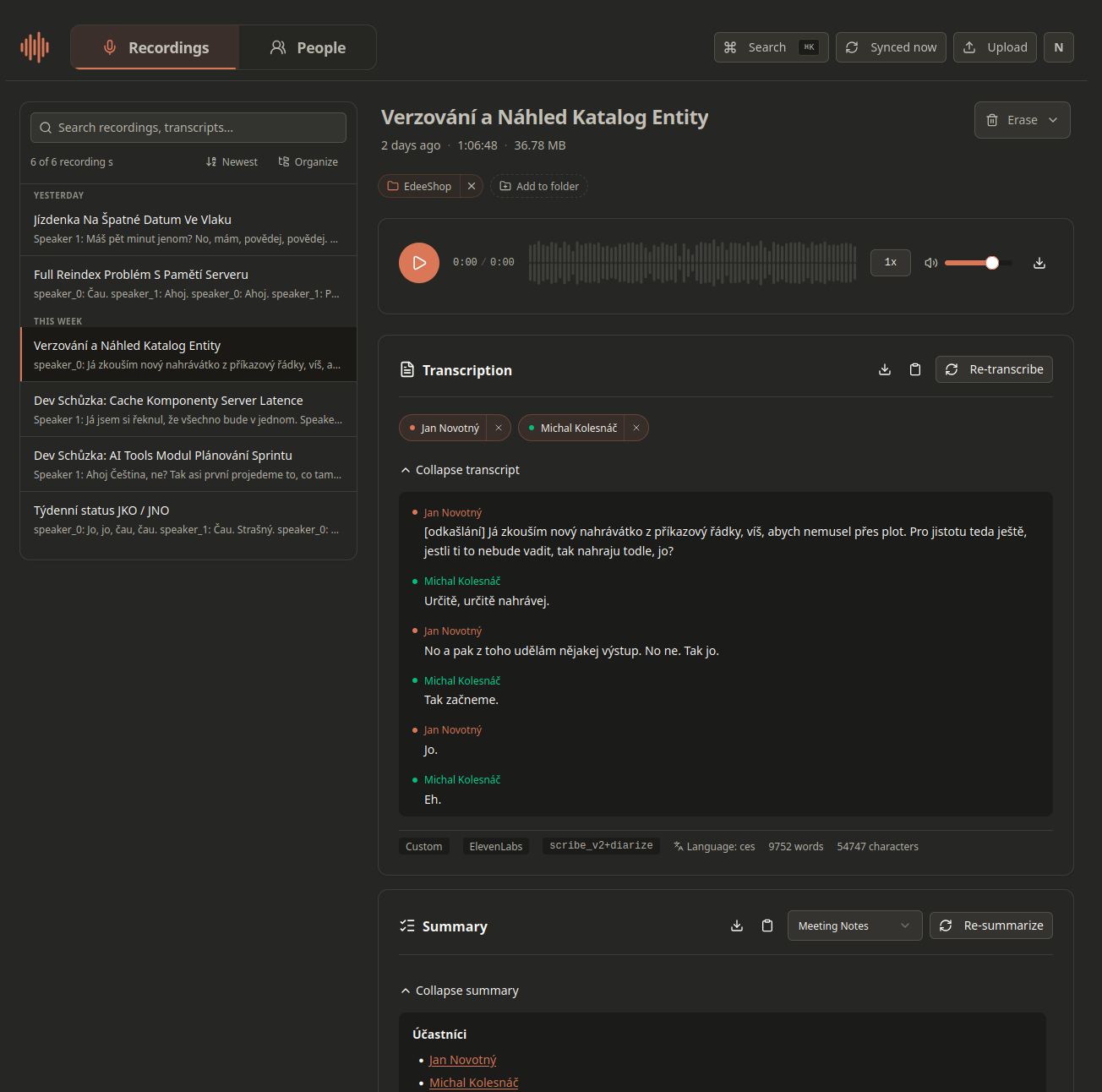This screenshot has height=1092, width=1102.
Task: Open Jan Novotný link in summary
Action: pyautogui.click(x=462, y=1060)
